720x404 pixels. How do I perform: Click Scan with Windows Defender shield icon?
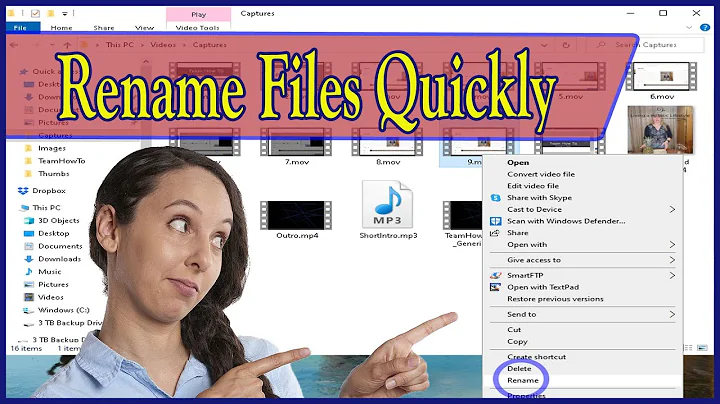click(x=495, y=221)
